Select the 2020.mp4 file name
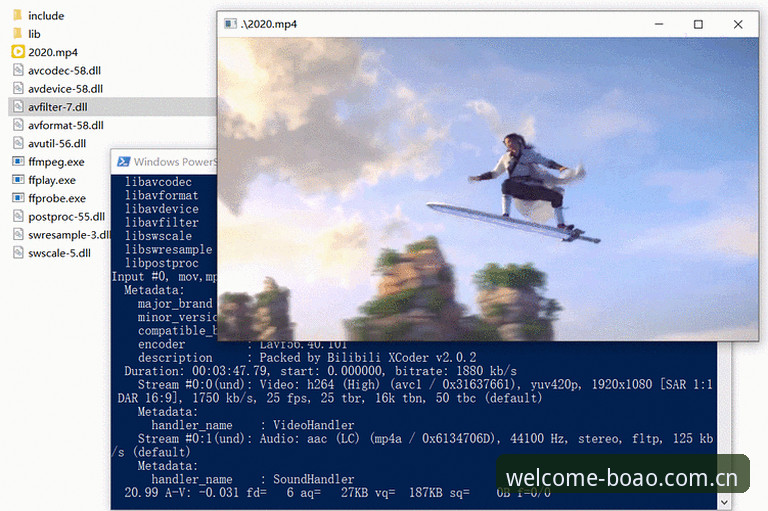Viewport: 768px width, 511px height. coord(53,52)
